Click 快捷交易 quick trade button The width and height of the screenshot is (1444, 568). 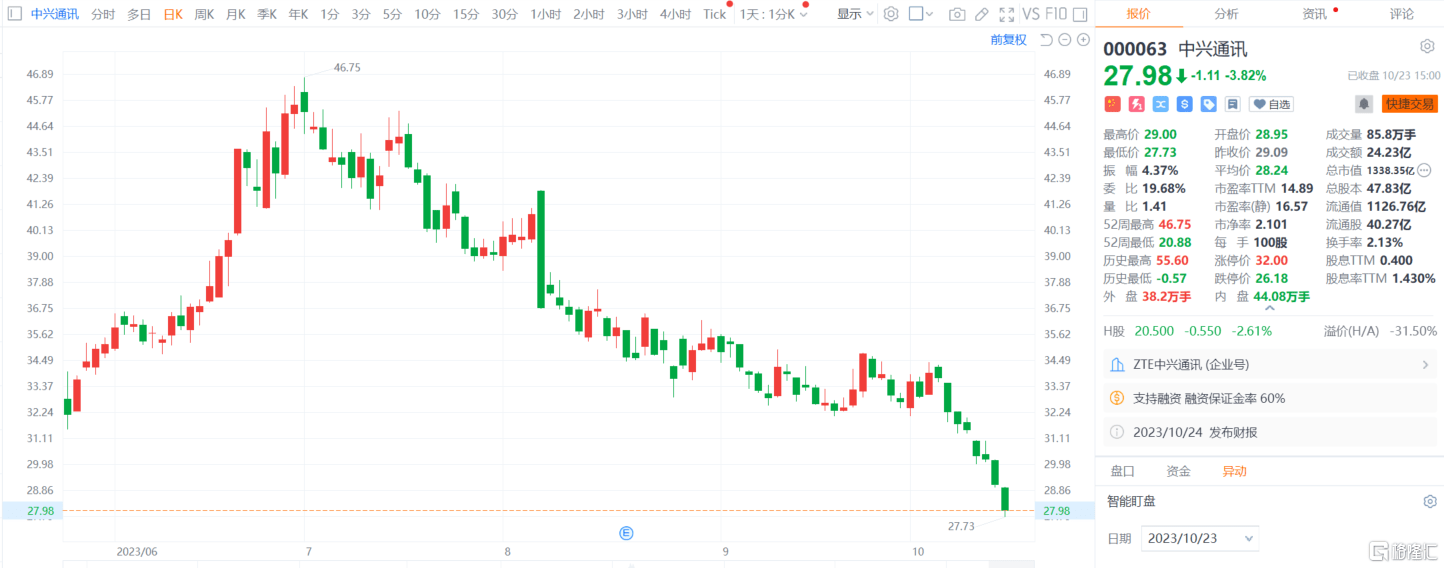click(x=1409, y=104)
